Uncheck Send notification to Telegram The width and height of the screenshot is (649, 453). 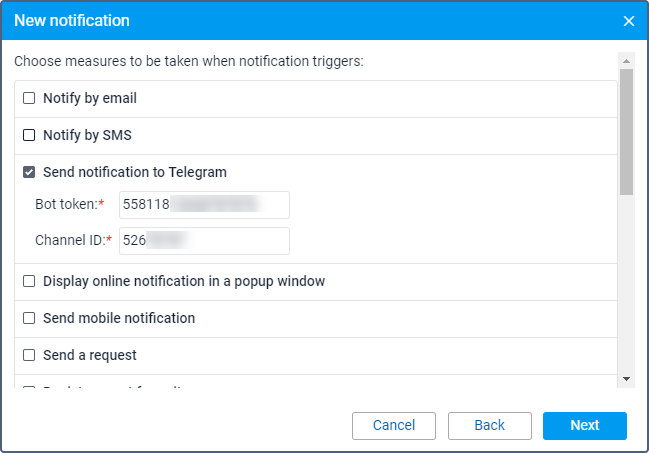coord(29,172)
